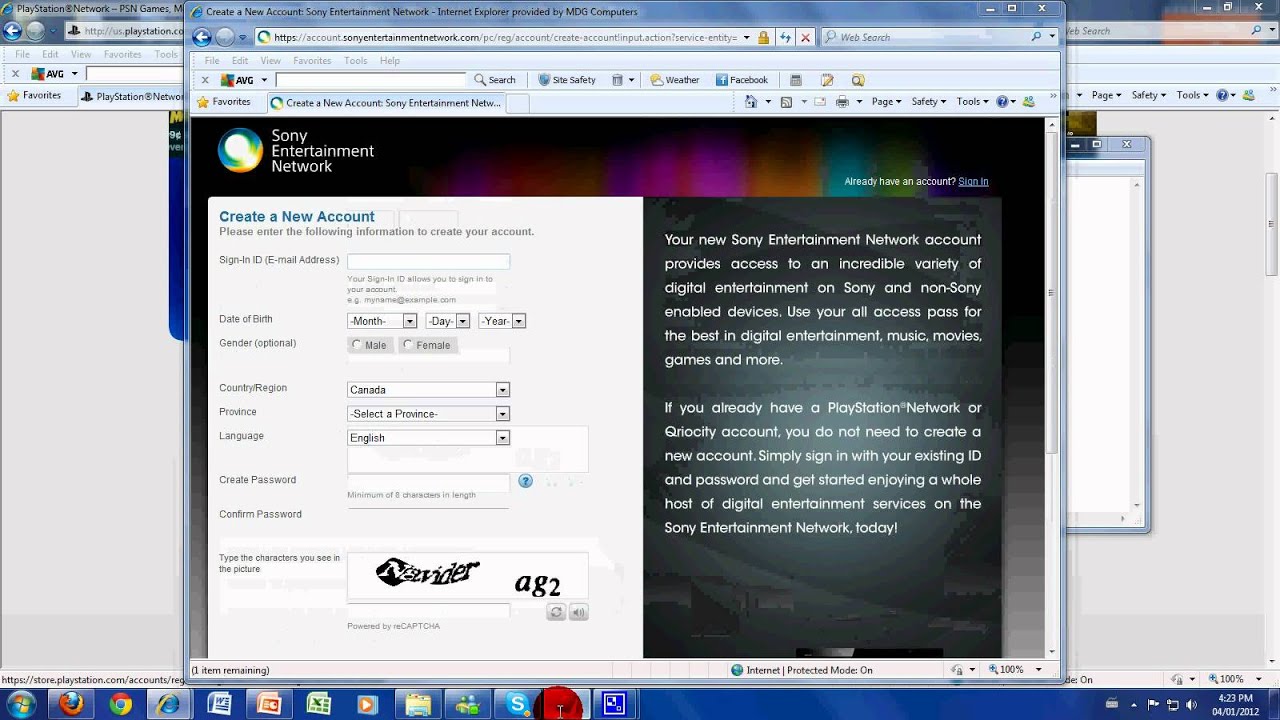Click the Print icon in command bar
Viewport: 1280px width, 720px height.
[x=842, y=102]
